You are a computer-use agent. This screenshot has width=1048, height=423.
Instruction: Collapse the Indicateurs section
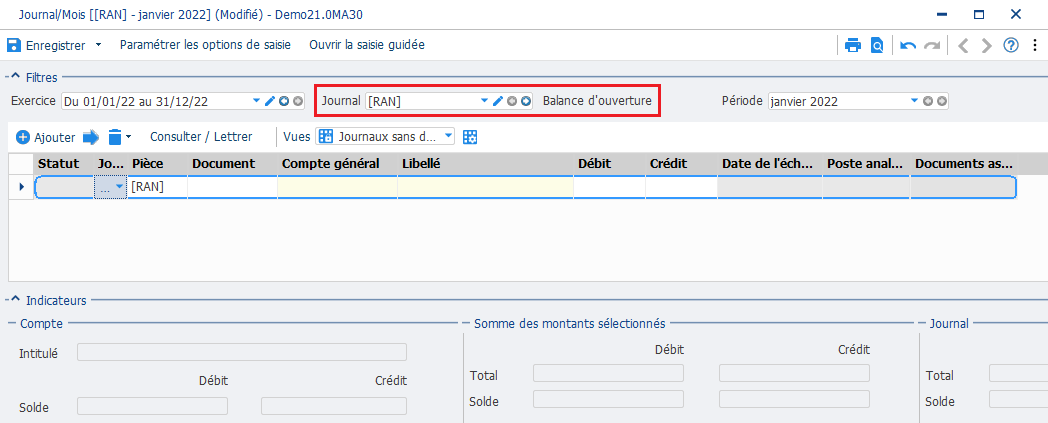point(15,301)
